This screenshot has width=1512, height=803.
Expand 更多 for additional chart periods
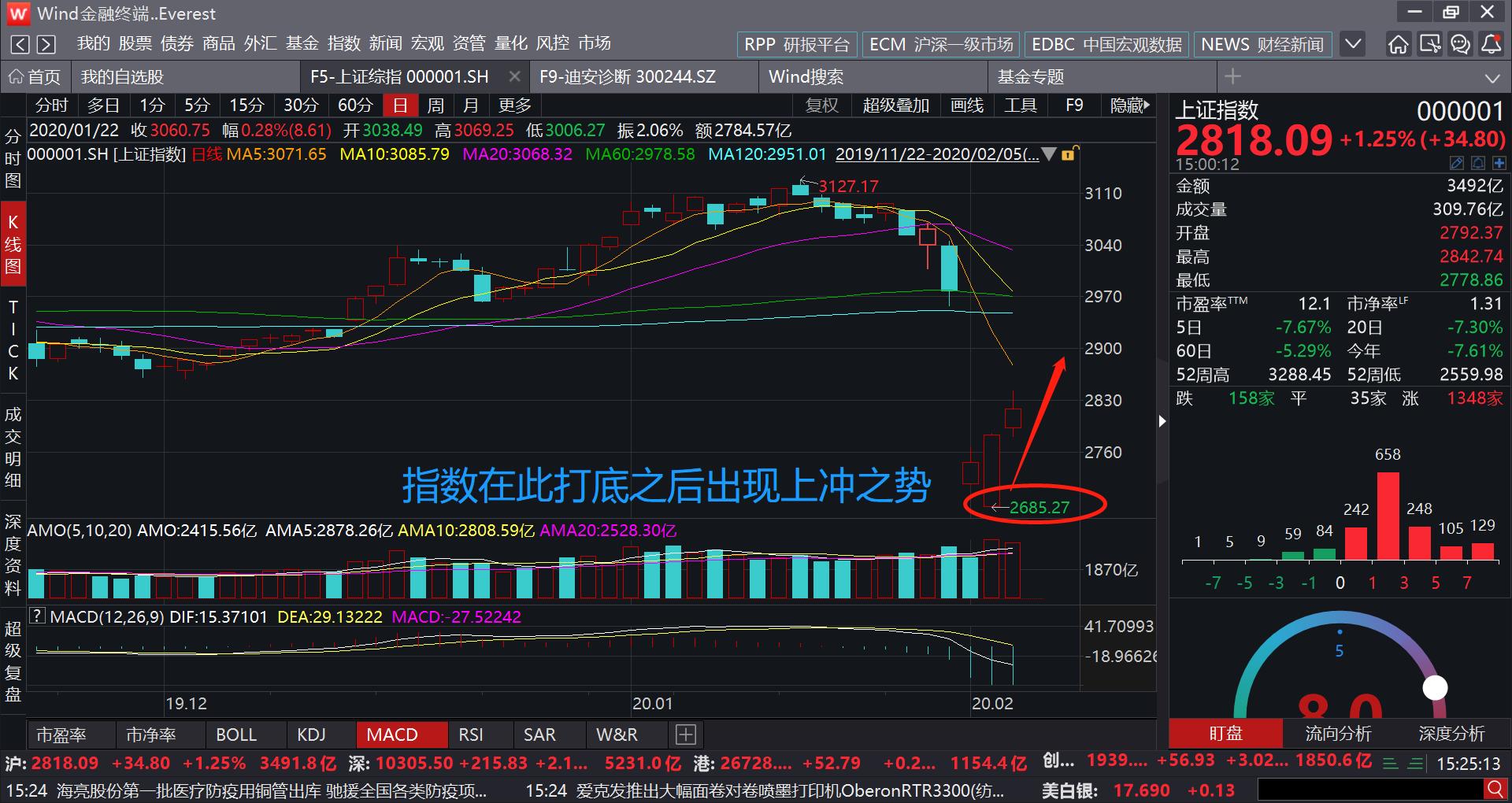[x=513, y=105]
